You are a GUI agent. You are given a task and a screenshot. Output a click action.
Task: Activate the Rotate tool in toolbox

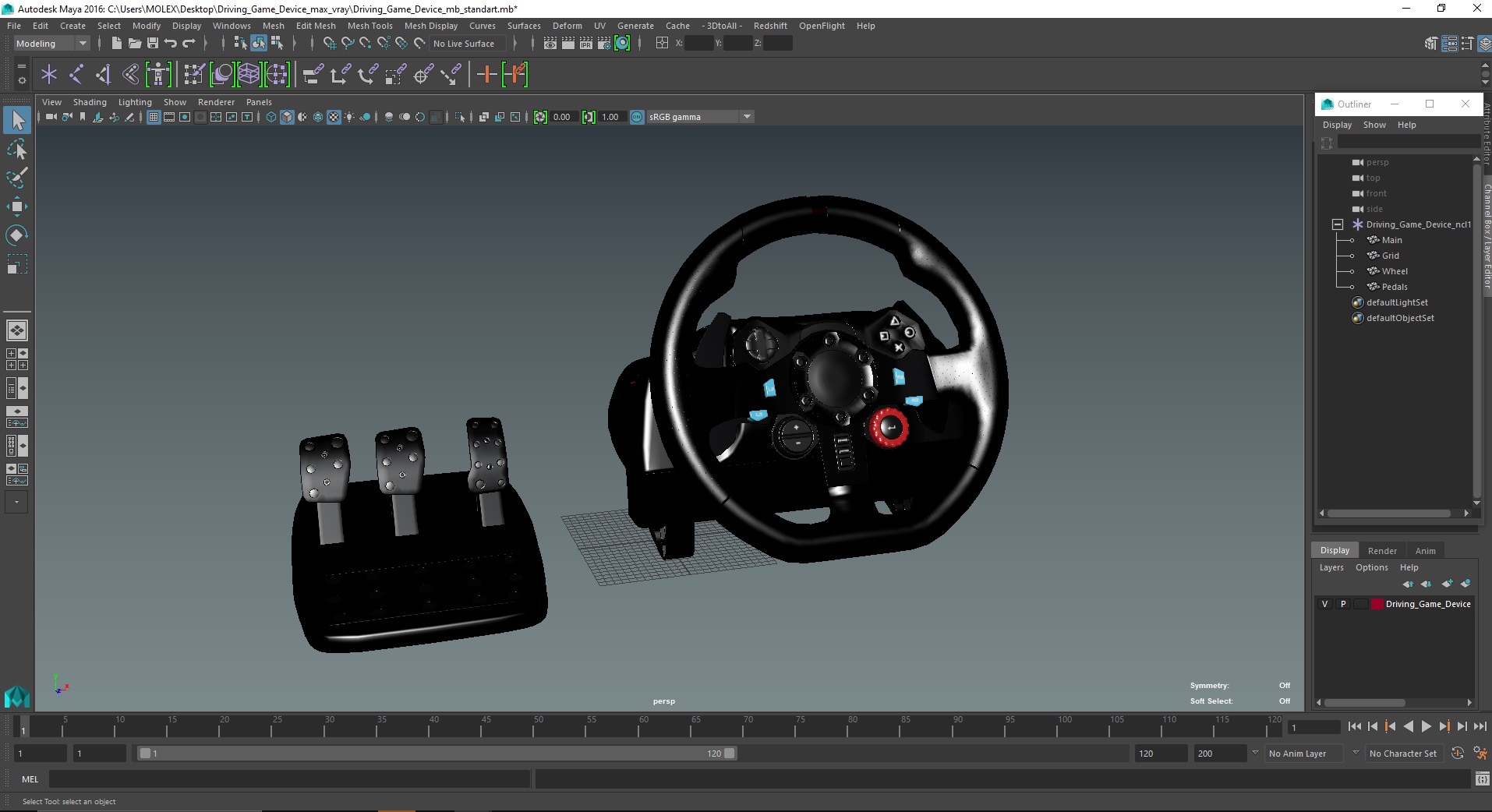(17, 235)
